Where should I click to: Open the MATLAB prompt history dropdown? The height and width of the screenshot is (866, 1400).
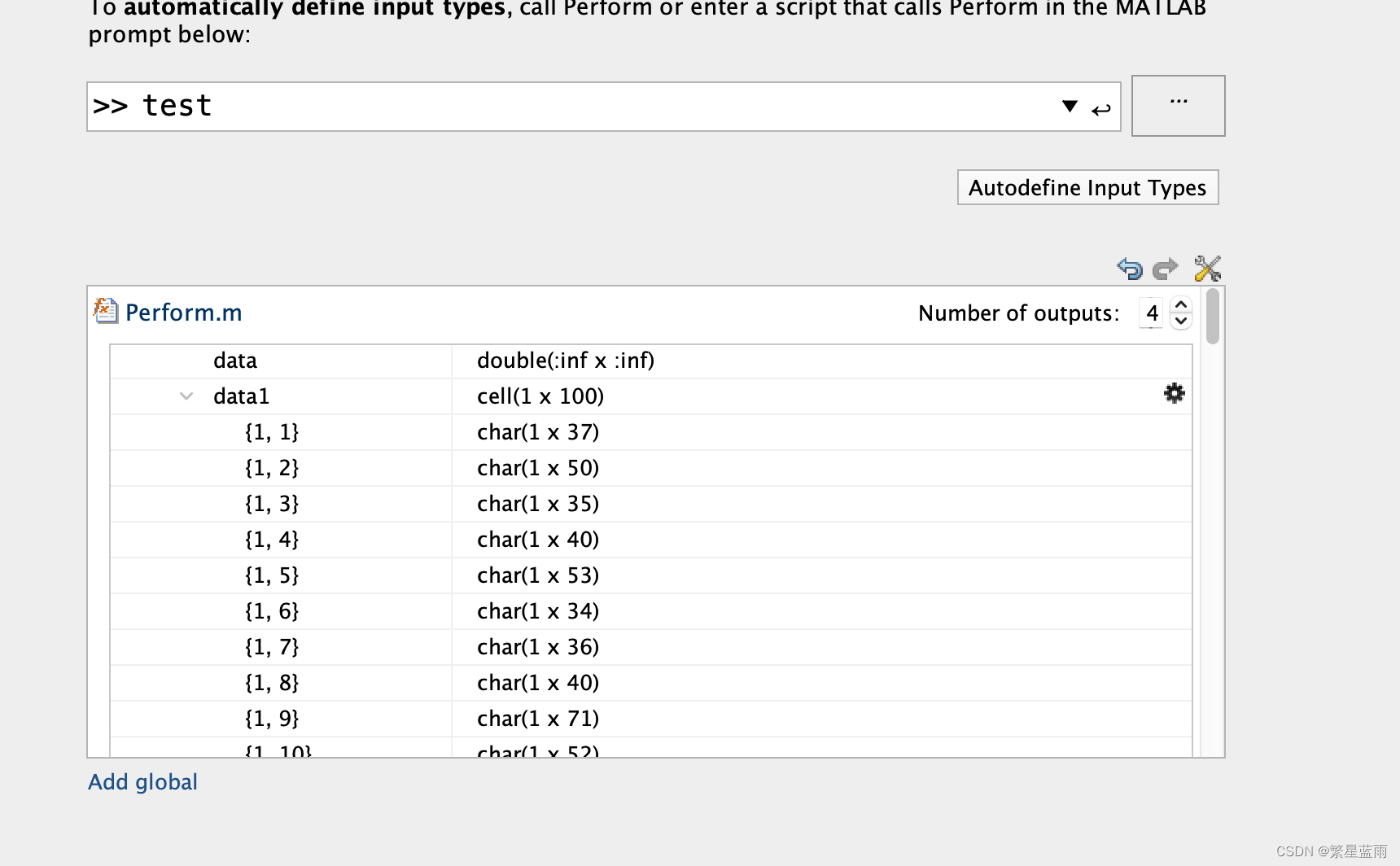tap(1070, 107)
